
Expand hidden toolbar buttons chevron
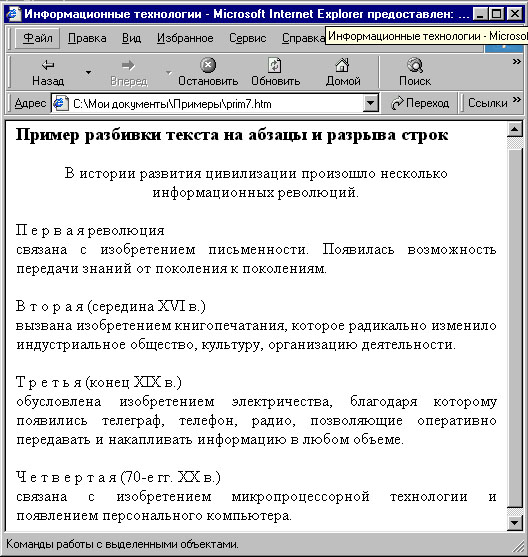(x=516, y=62)
